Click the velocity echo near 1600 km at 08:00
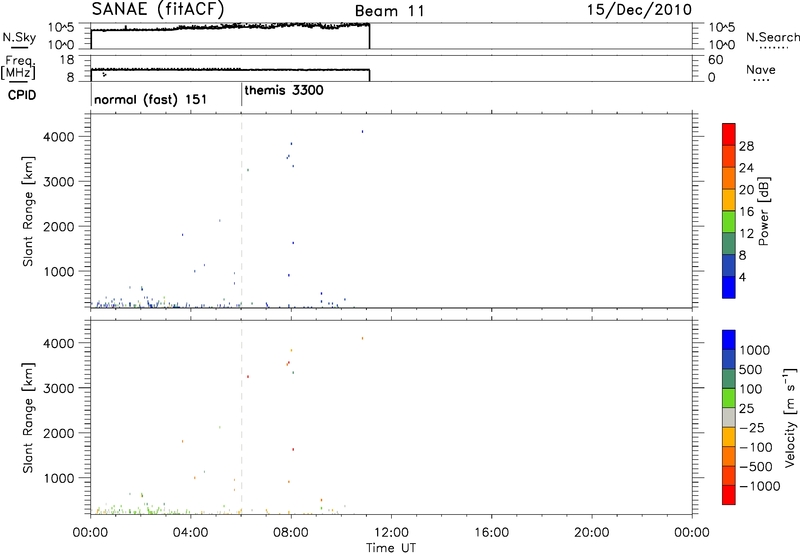800x554 pixels. coord(293,449)
